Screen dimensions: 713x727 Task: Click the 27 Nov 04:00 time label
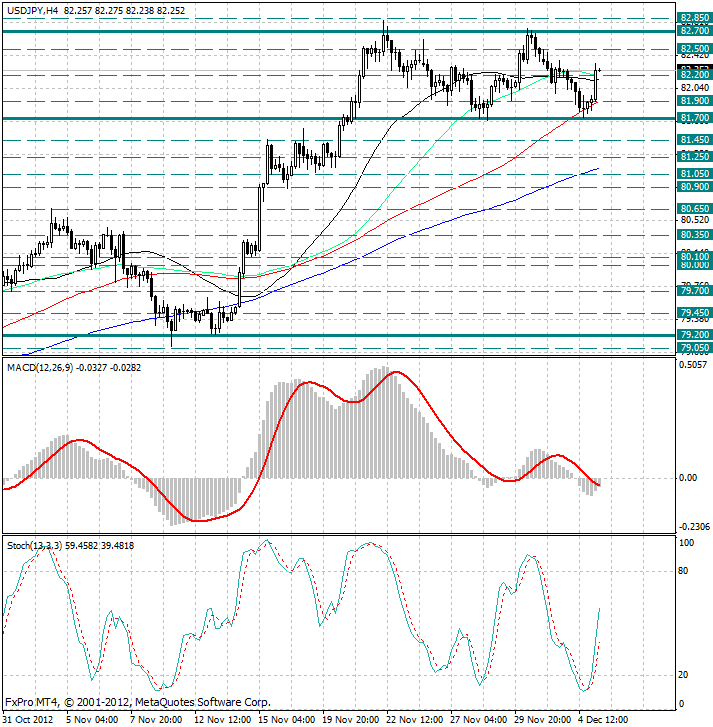(478, 720)
